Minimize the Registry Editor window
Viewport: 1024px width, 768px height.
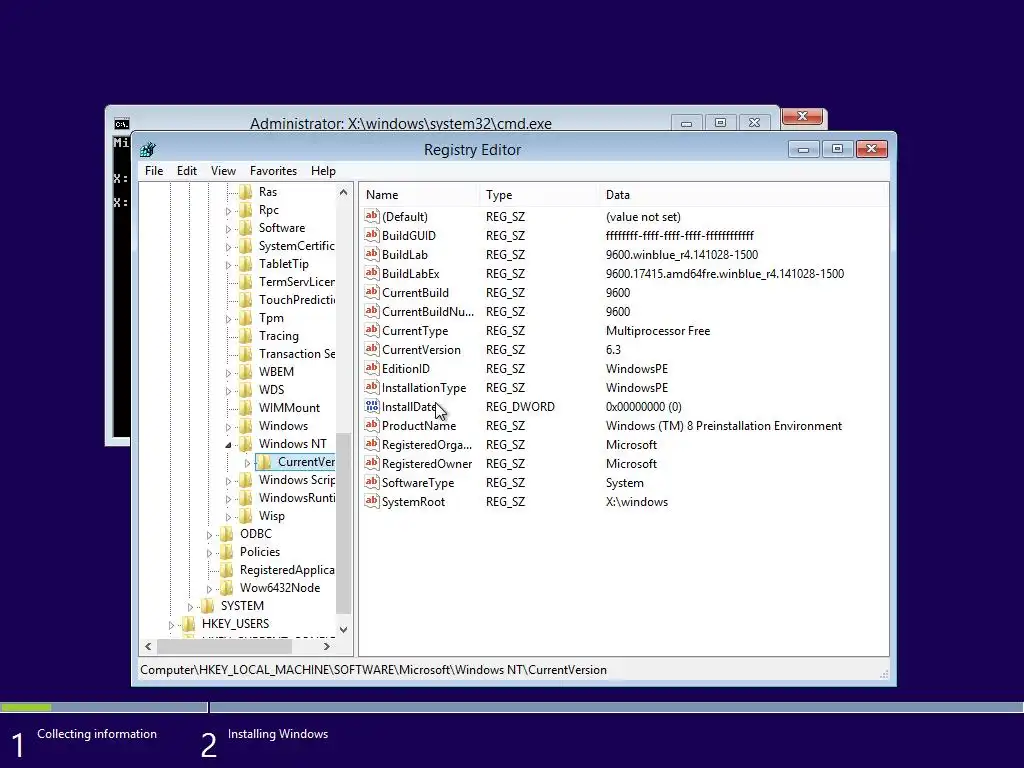[803, 150]
